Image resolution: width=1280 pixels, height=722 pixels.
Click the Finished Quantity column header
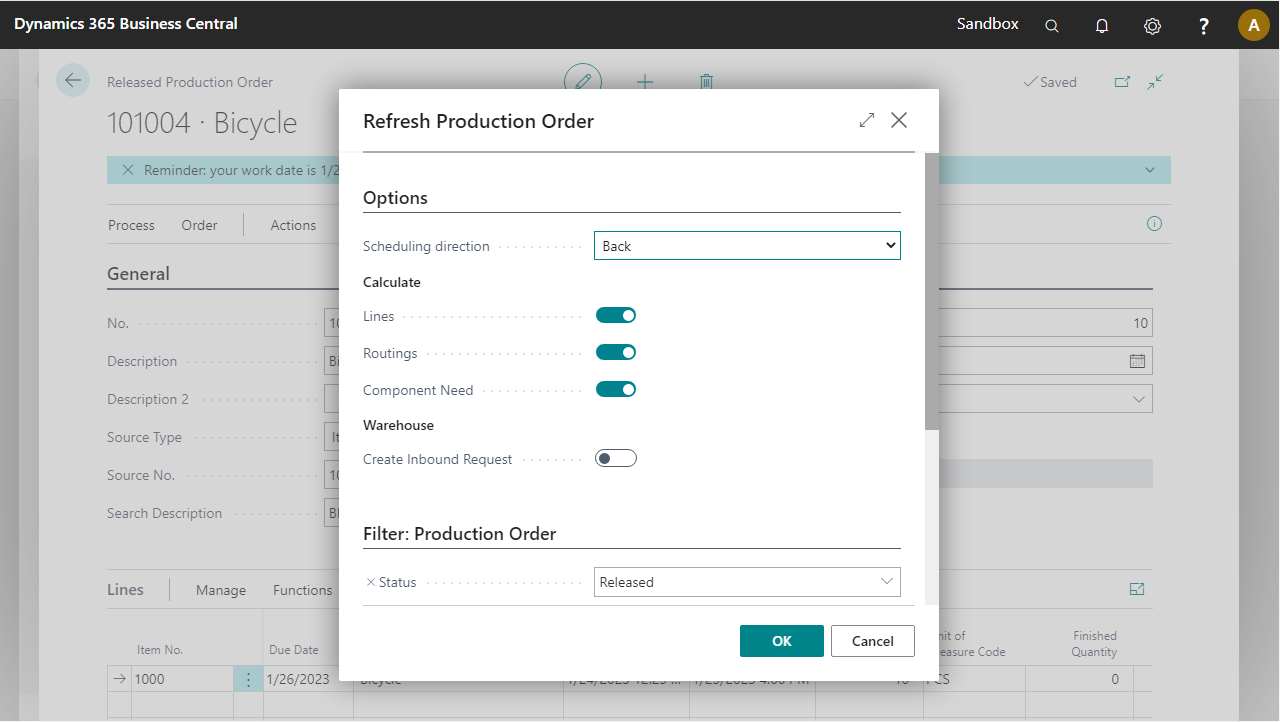(1095, 643)
